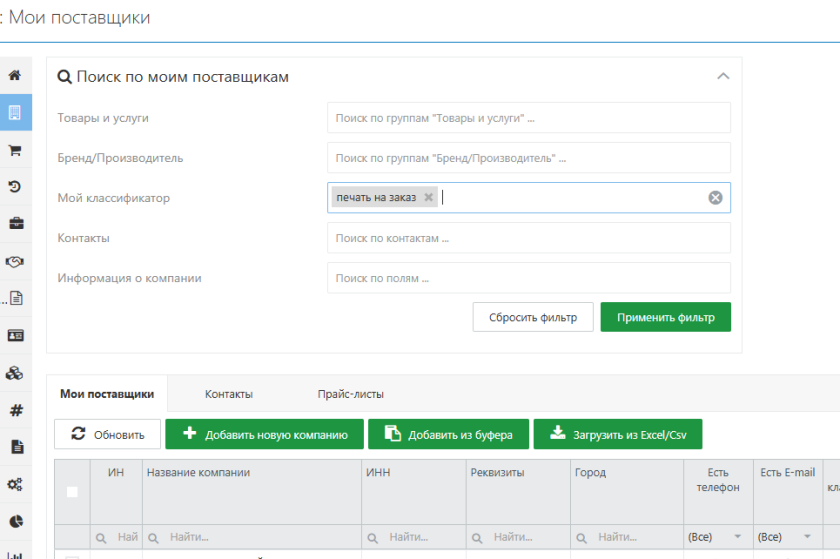Viewport: 840px width, 559px height.
Task: Open the 'Есть телефон' filter dropdown
Action: (716, 537)
